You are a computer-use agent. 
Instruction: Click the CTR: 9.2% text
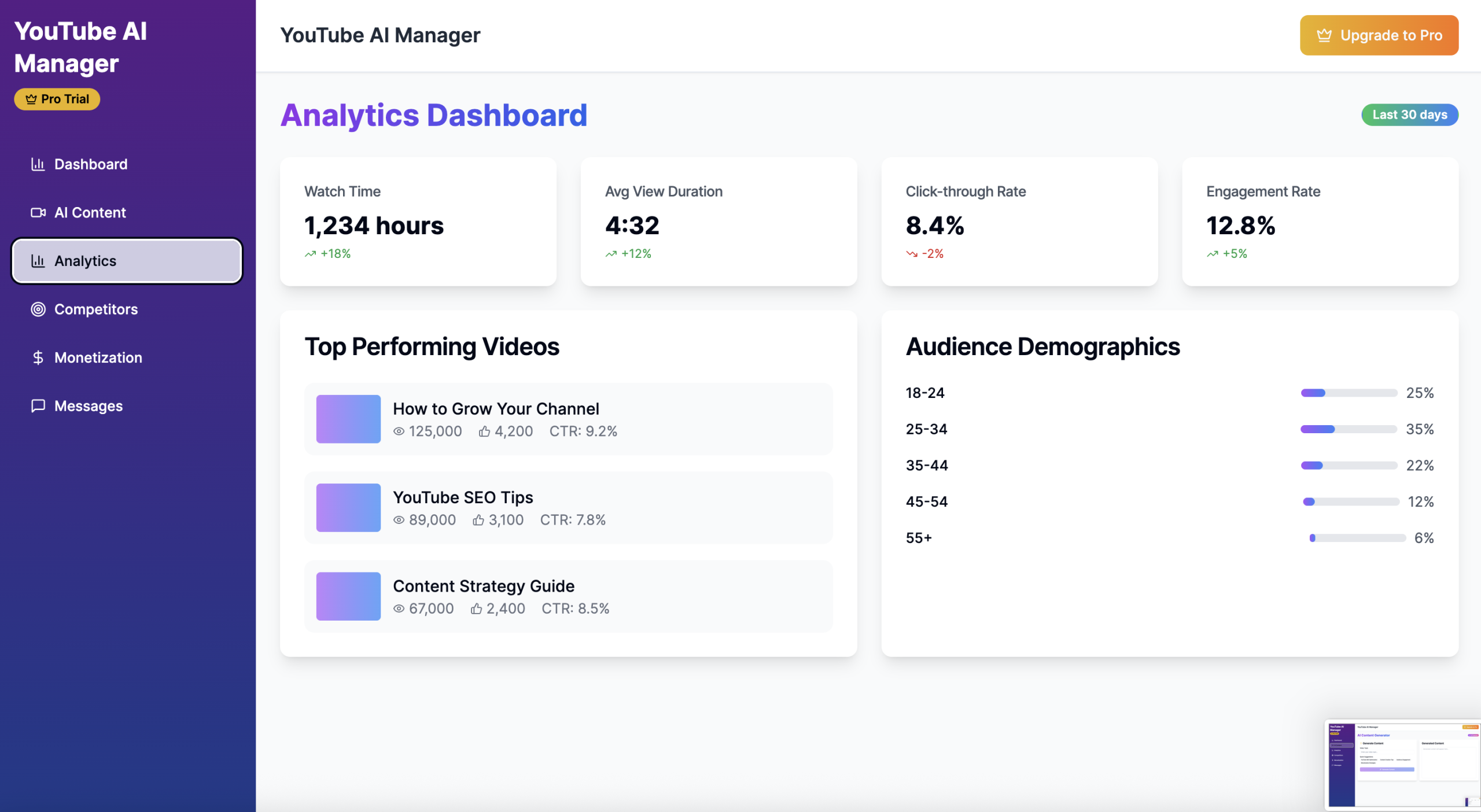click(583, 431)
